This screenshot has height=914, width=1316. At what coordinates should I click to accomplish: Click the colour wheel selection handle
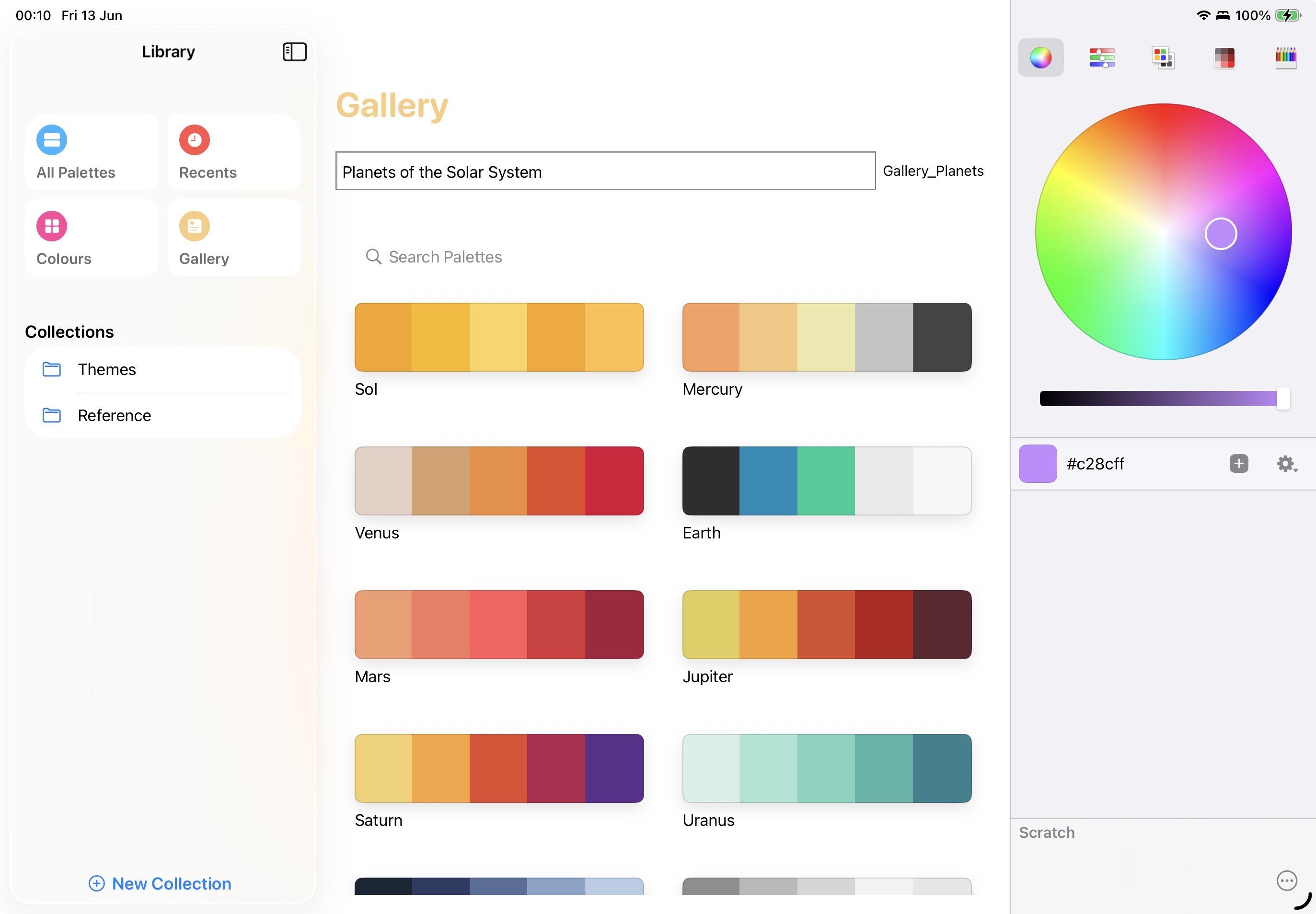tap(1221, 234)
